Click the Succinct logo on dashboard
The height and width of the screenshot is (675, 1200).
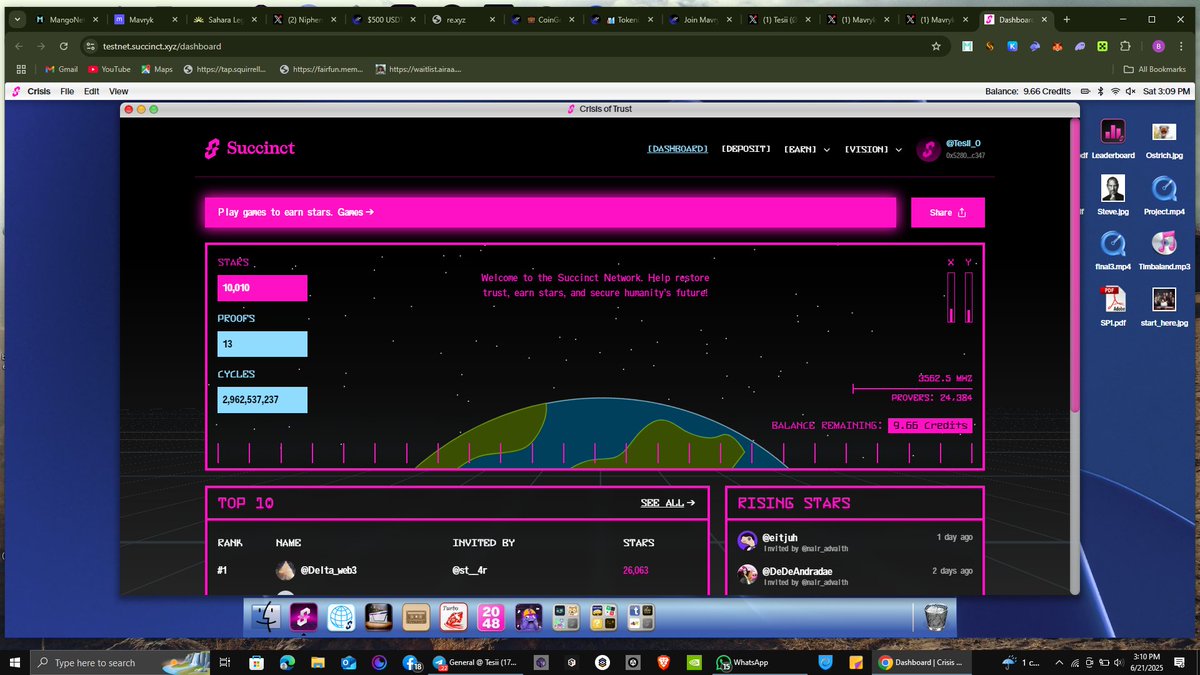pyautogui.click(x=250, y=149)
